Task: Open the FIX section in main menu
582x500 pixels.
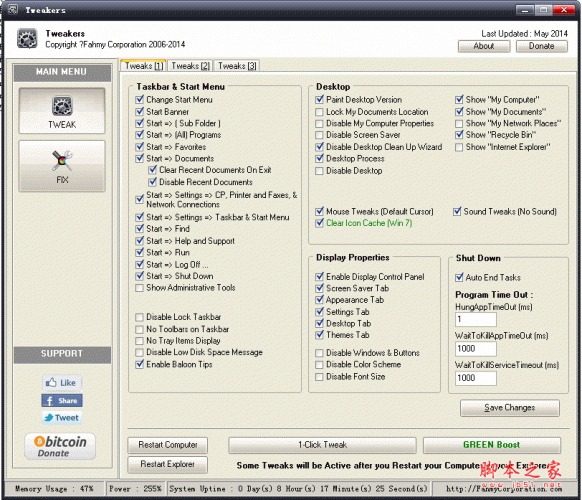Action: pos(62,166)
